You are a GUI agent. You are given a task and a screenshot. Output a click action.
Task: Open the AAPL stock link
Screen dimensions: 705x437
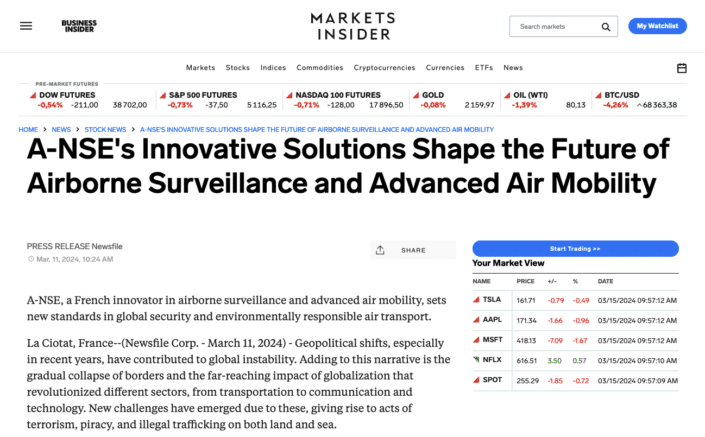492,318
